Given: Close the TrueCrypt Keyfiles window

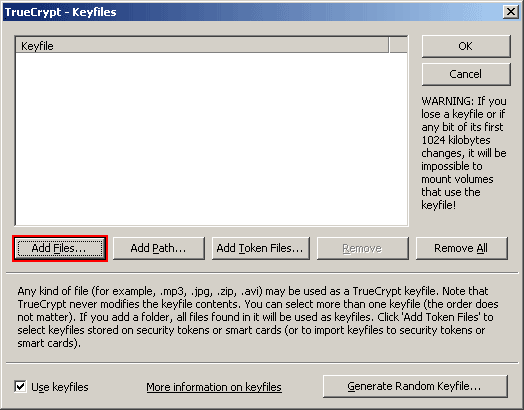Looking at the screenshot, I should pyautogui.click(x=511, y=12).
